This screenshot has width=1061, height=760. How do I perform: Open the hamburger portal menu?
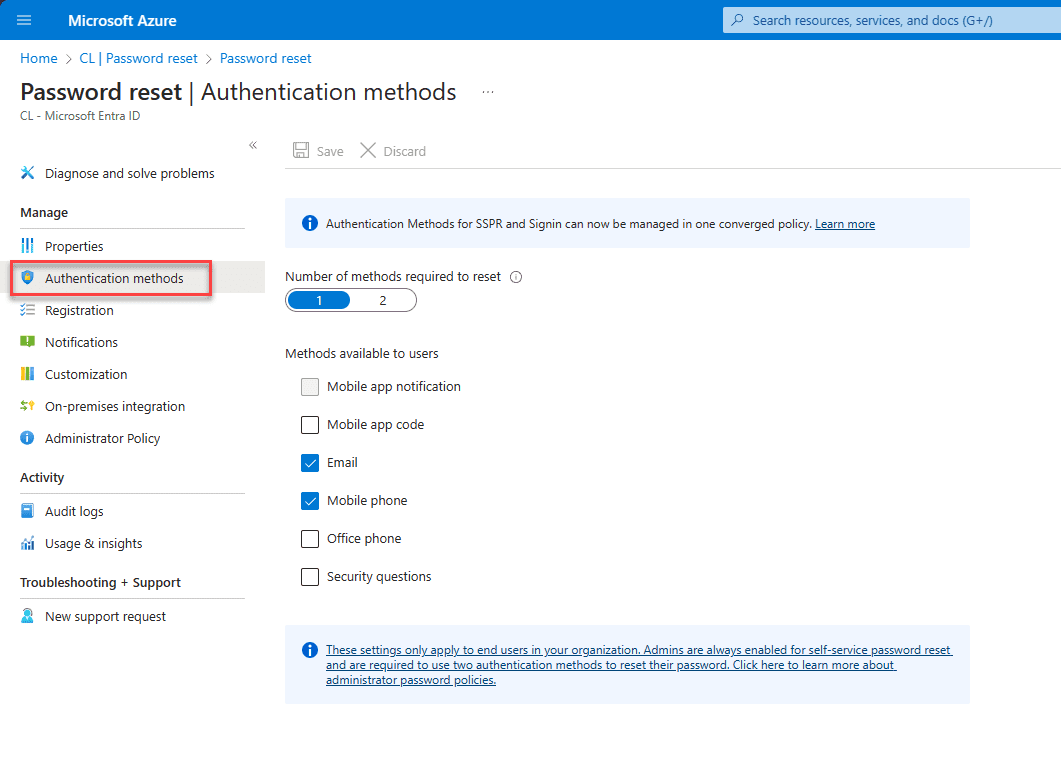click(24, 20)
